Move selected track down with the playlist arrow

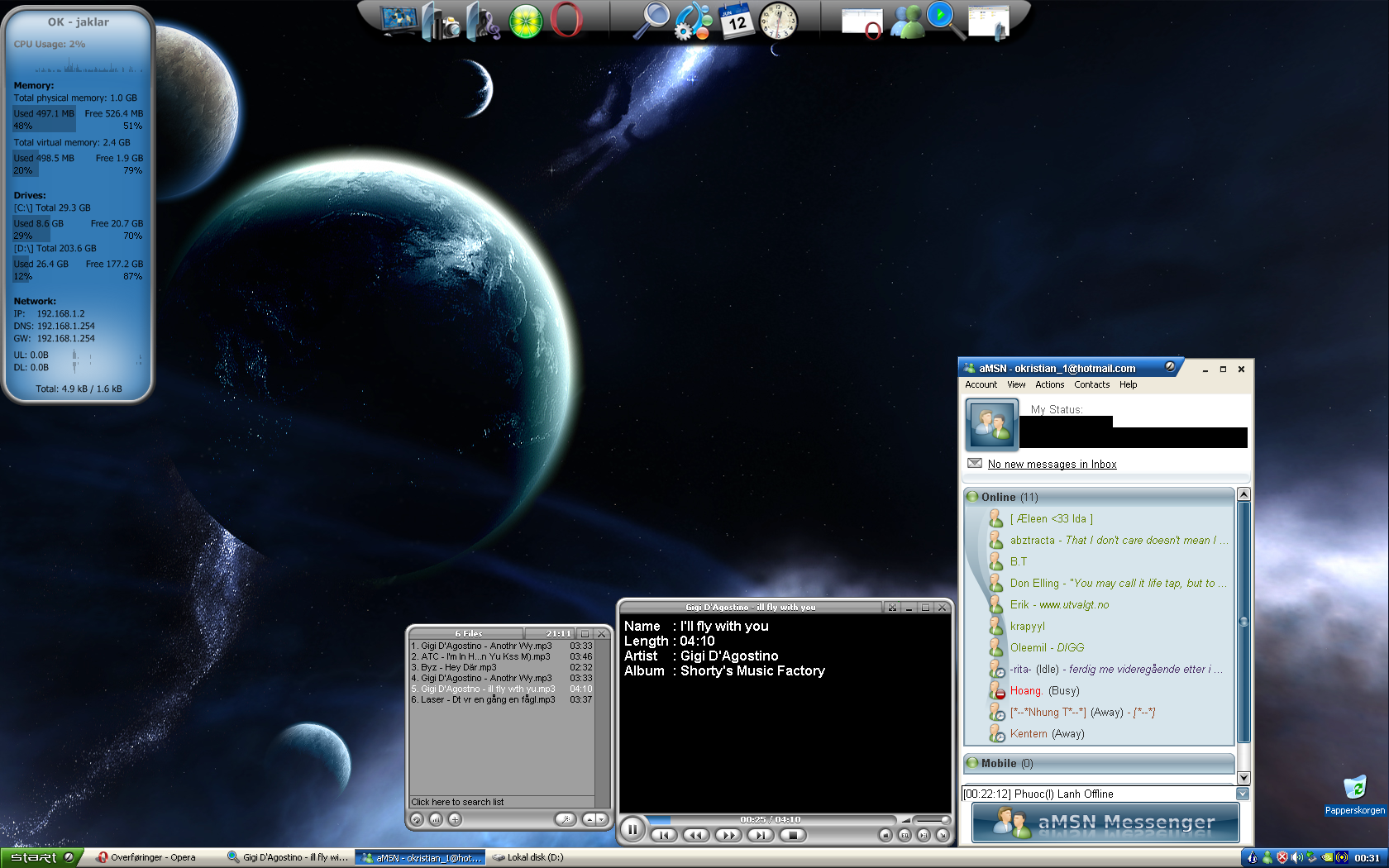click(602, 819)
